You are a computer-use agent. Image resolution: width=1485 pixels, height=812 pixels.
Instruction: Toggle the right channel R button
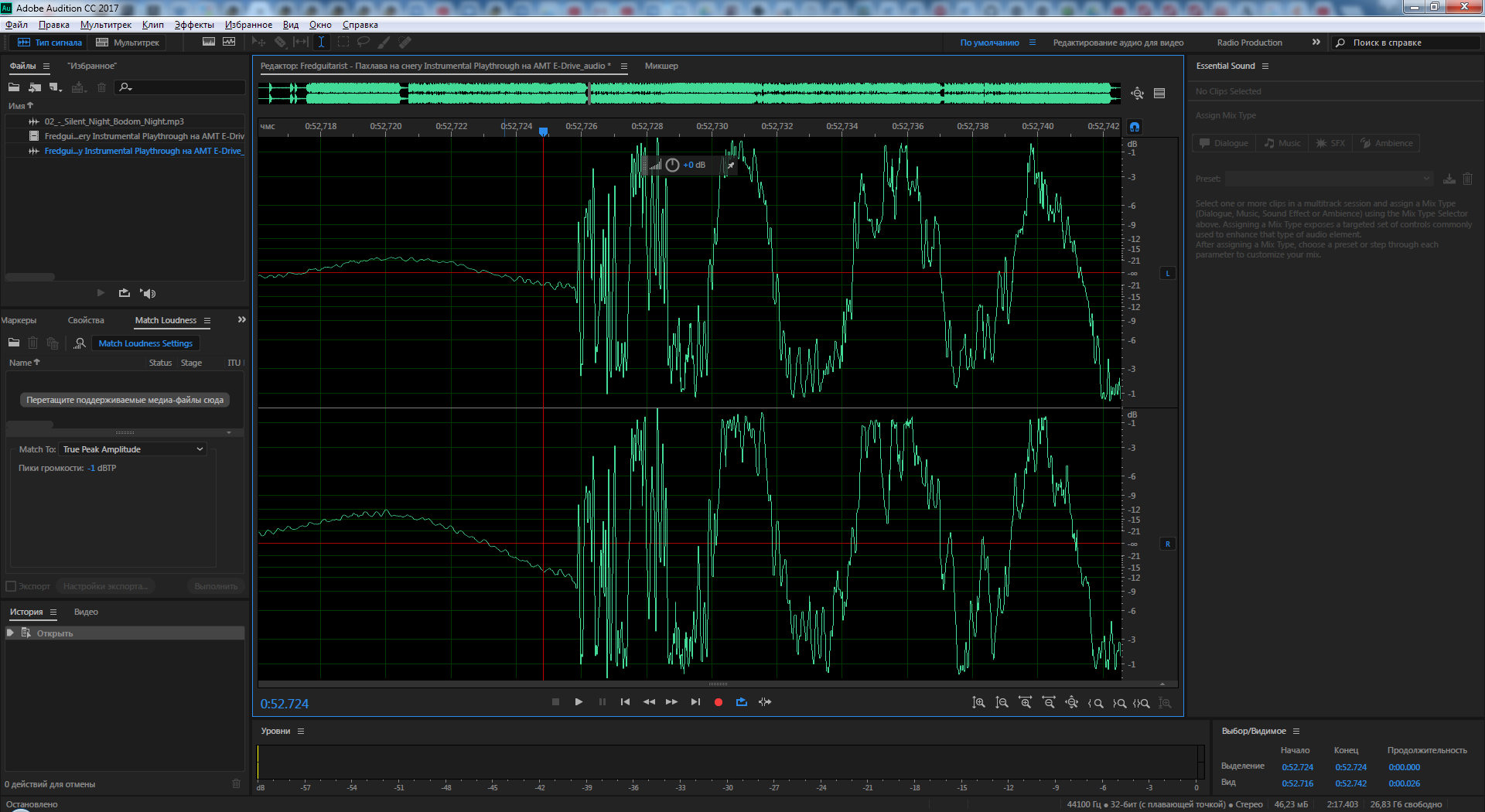1168,544
